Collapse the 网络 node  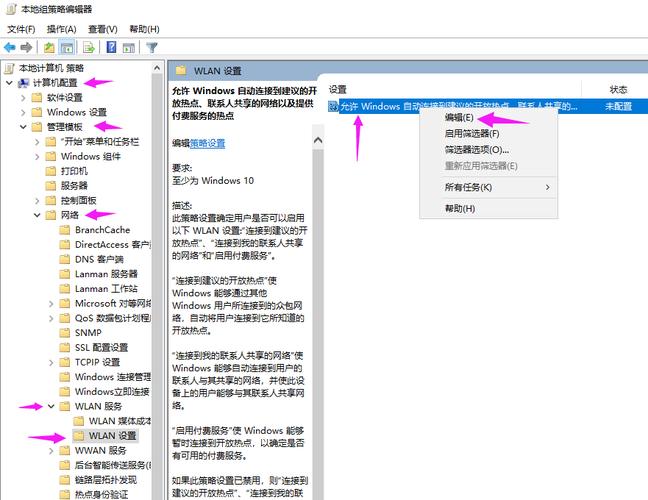pos(37,215)
